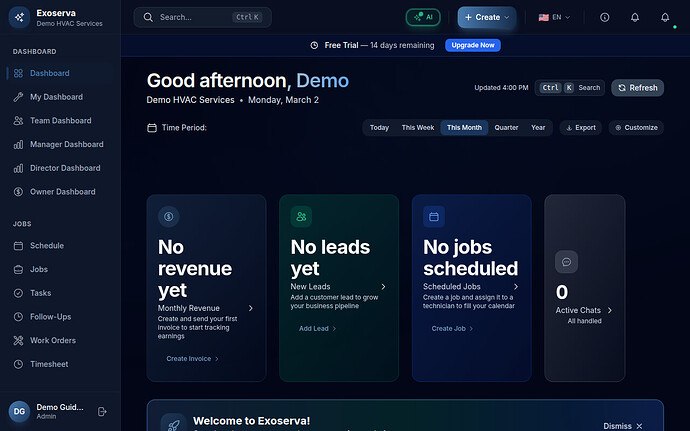Click the Jobs briefcase icon
This screenshot has width=690, height=431.
[18, 270]
